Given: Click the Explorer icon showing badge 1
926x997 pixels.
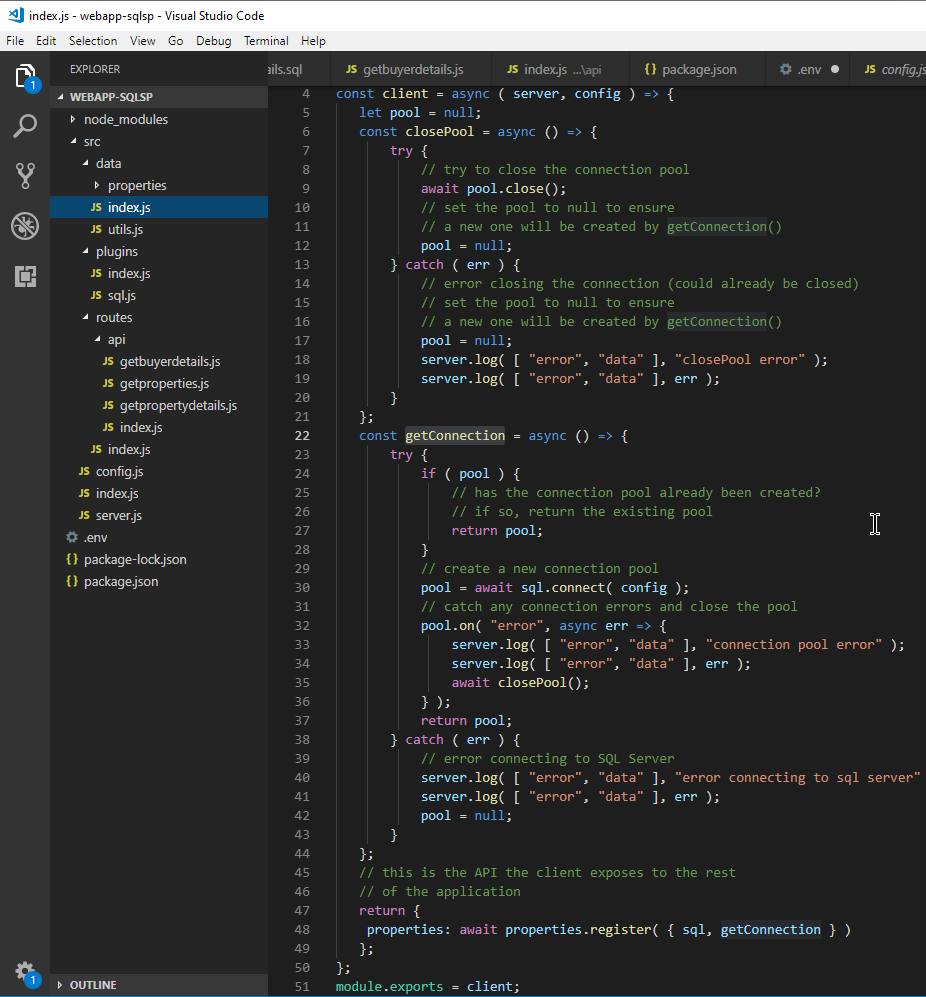Looking at the screenshot, I should 24,75.
